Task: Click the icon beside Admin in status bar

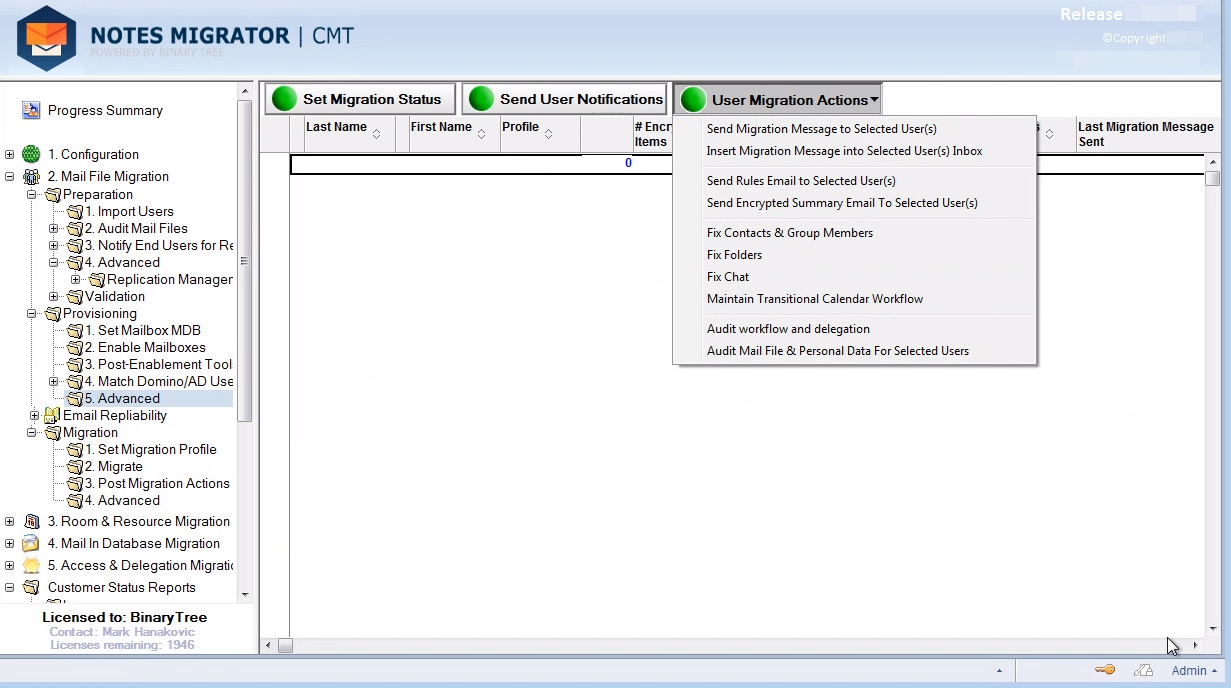Action: click(1143, 670)
